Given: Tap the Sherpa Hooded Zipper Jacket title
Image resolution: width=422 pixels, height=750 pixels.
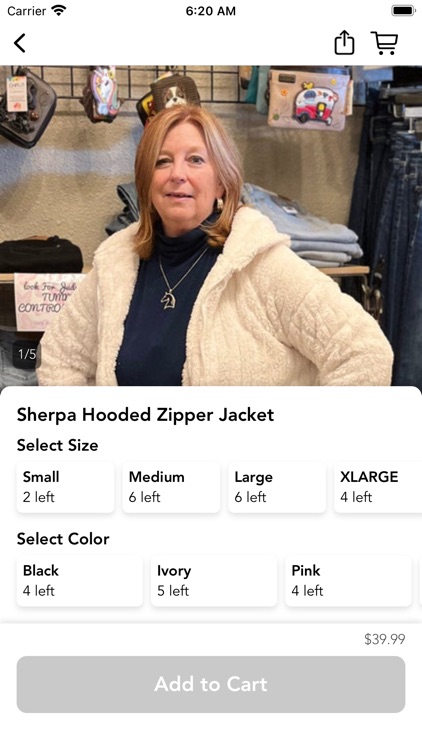Looking at the screenshot, I should (x=145, y=415).
